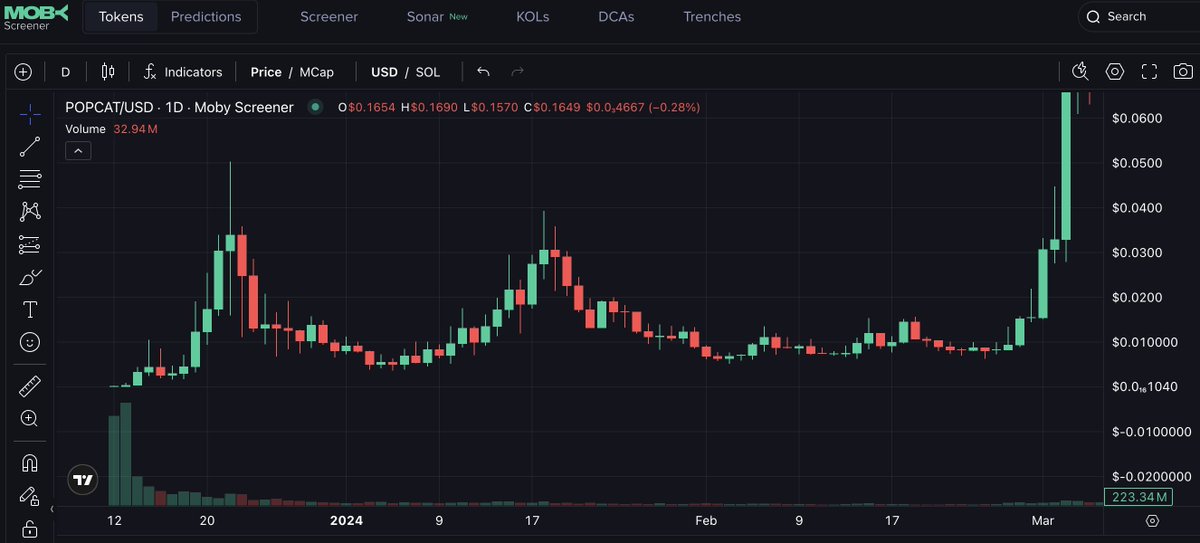Viewport: 1200px width, 543px height.
Task: Select the ruler measure tool
Action: click(30, 386)
